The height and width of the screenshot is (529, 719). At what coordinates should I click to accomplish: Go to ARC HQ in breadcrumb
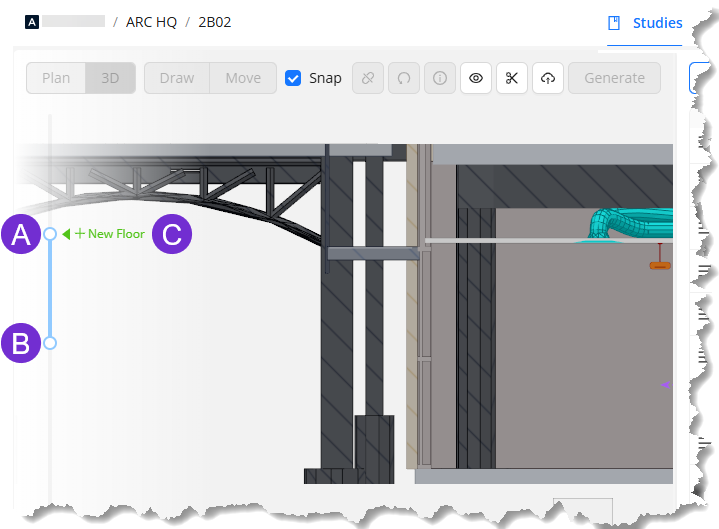coord(151,22)
